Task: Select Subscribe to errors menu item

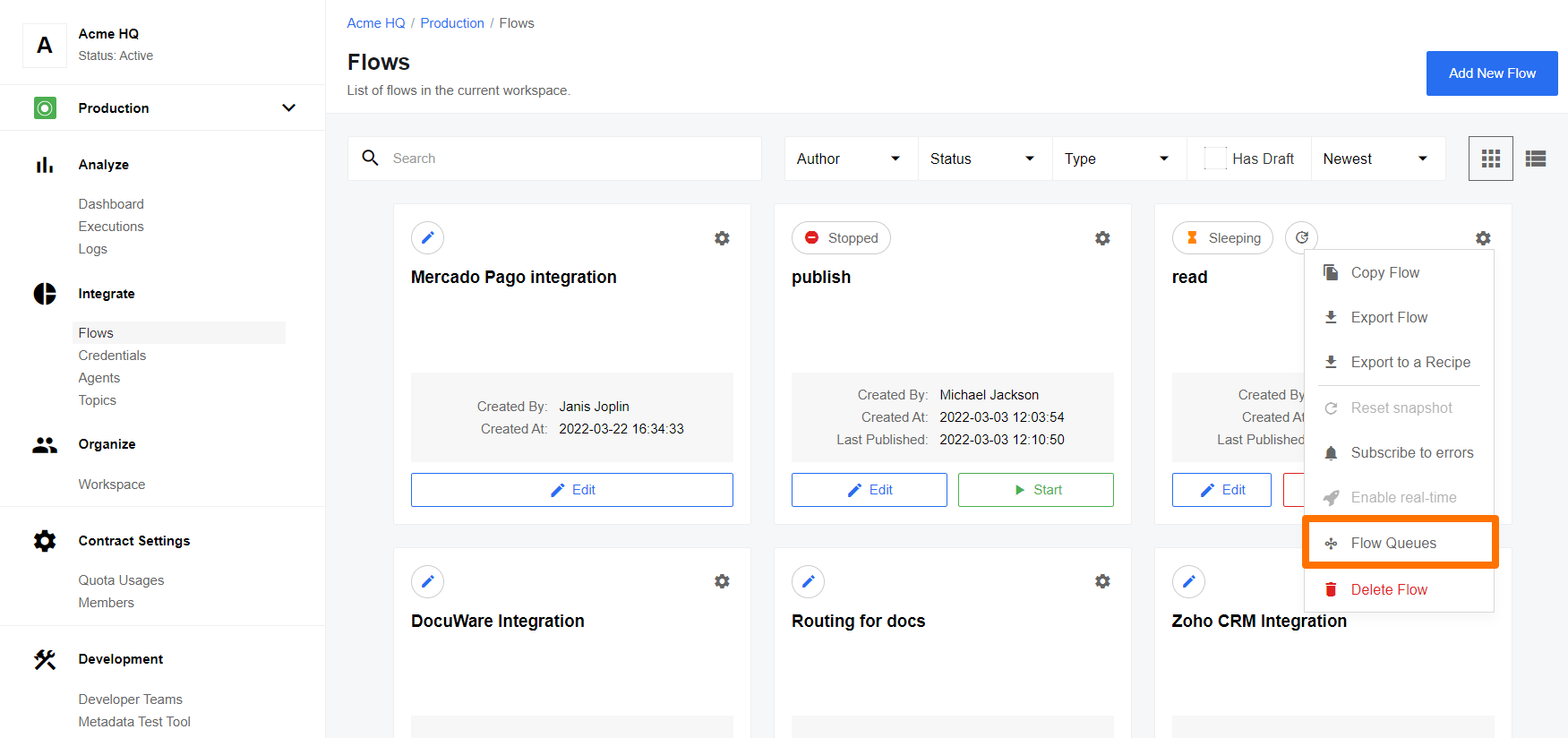Action: click(1399, 452)
